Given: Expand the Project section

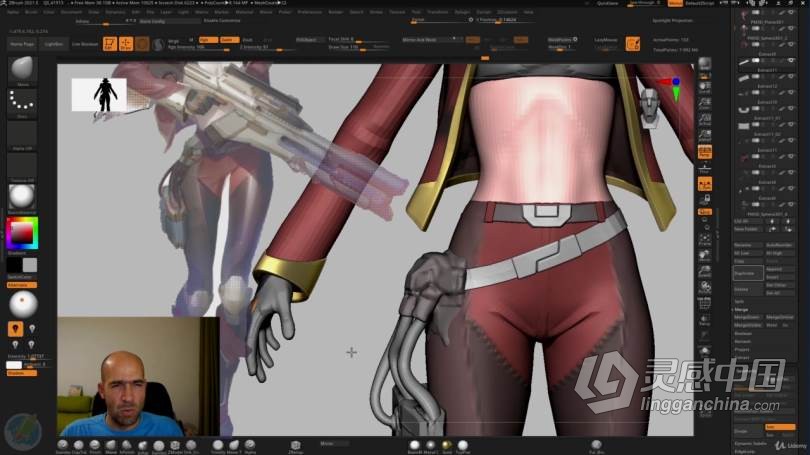Looking at the screenshot, I should coord(742,350).
